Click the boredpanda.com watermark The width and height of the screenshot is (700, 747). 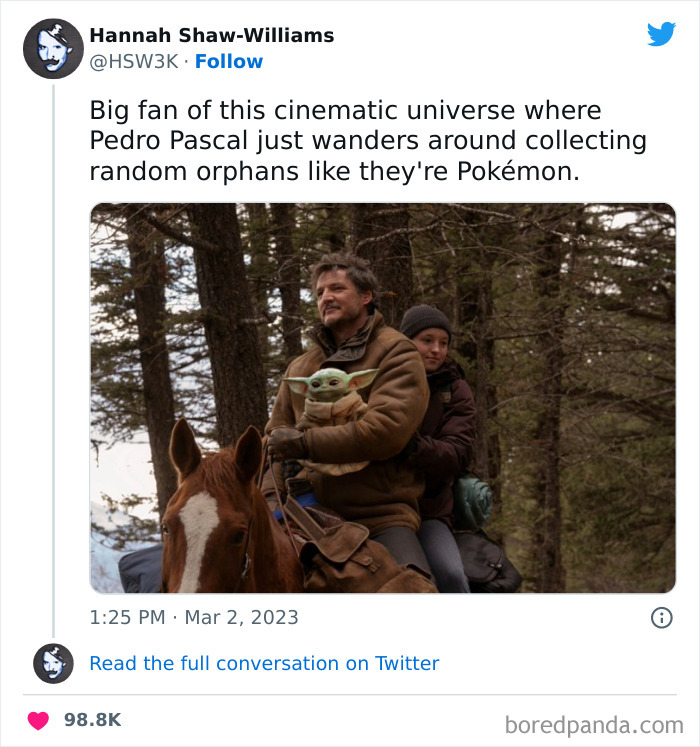(x=594, y=723)
